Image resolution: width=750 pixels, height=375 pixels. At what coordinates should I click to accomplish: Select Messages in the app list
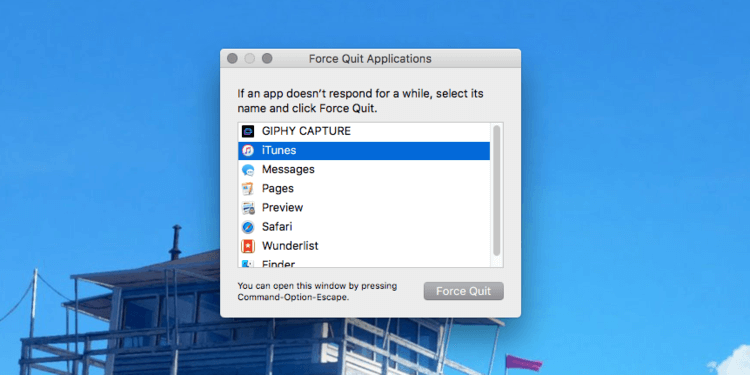pos(288,169)
